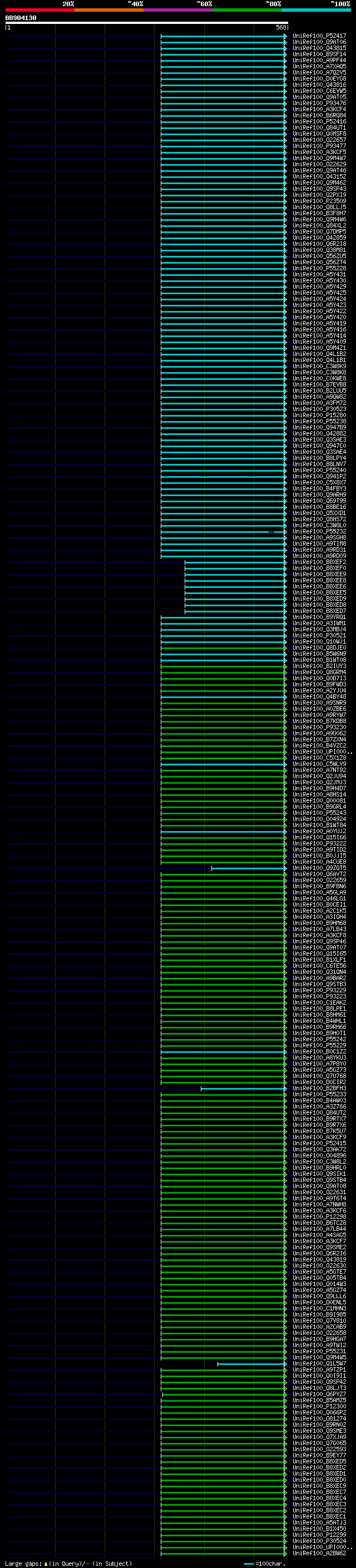Click the =100char. scale legend
356x1568 pixels.
coord(265,1564)
